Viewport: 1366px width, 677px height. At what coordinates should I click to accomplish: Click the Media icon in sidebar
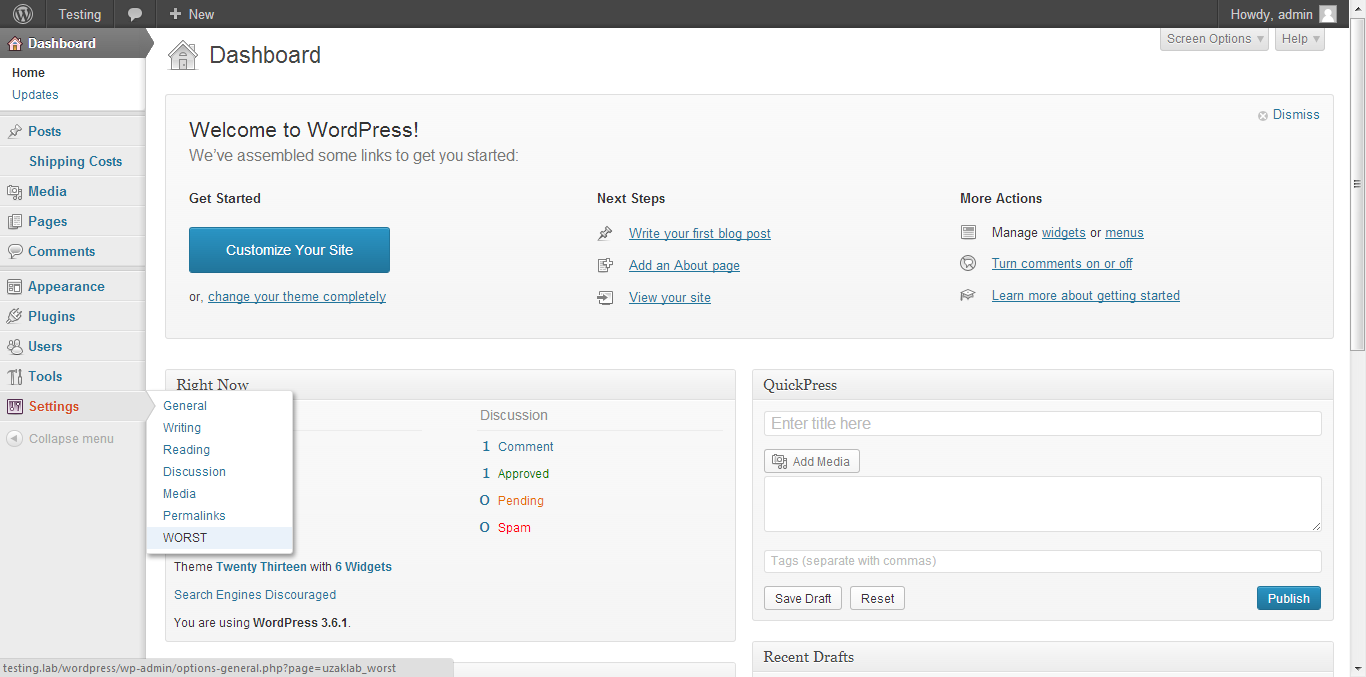14,191
